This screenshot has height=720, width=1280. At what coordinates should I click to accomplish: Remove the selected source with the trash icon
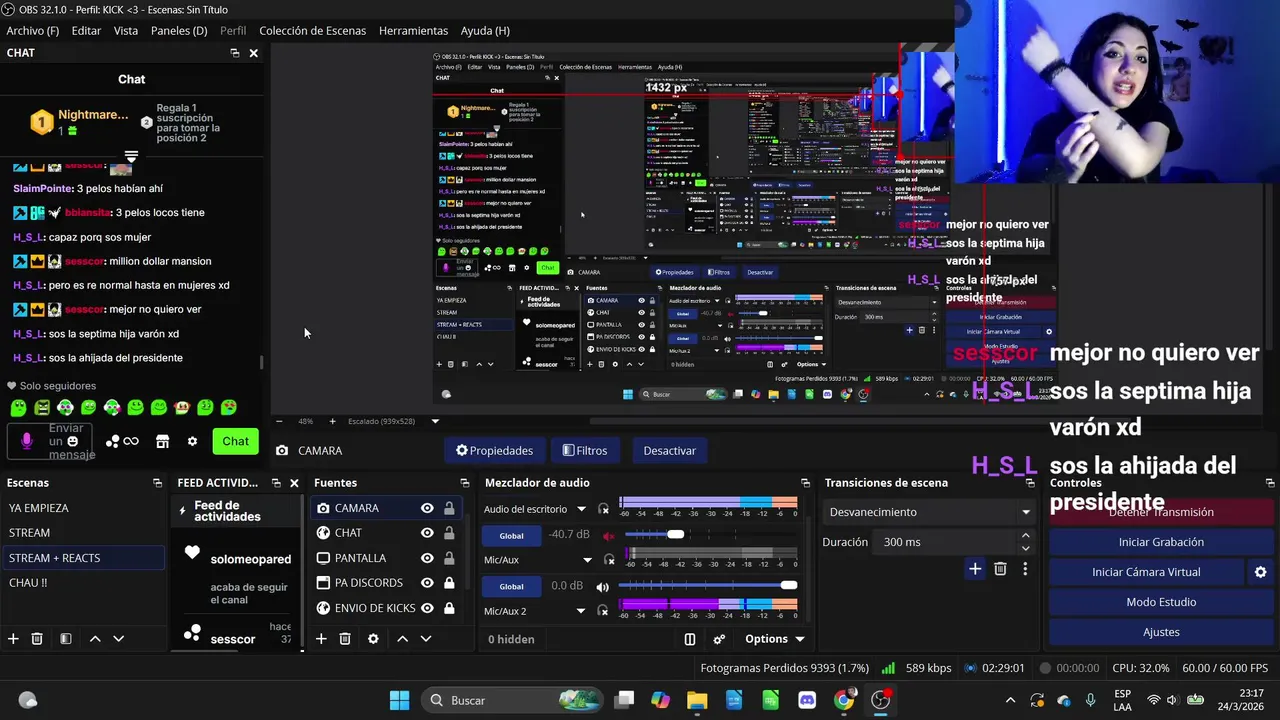[345, 638]
